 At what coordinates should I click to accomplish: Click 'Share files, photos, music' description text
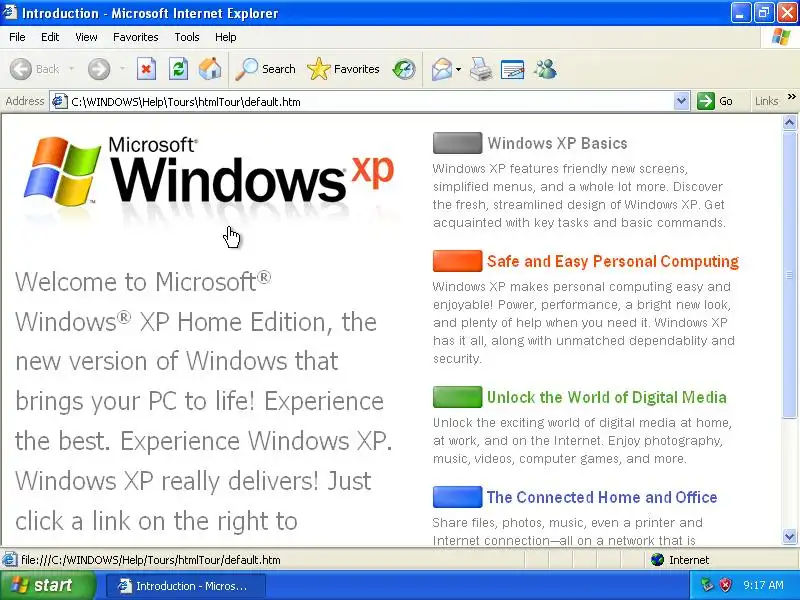(567, 531)
